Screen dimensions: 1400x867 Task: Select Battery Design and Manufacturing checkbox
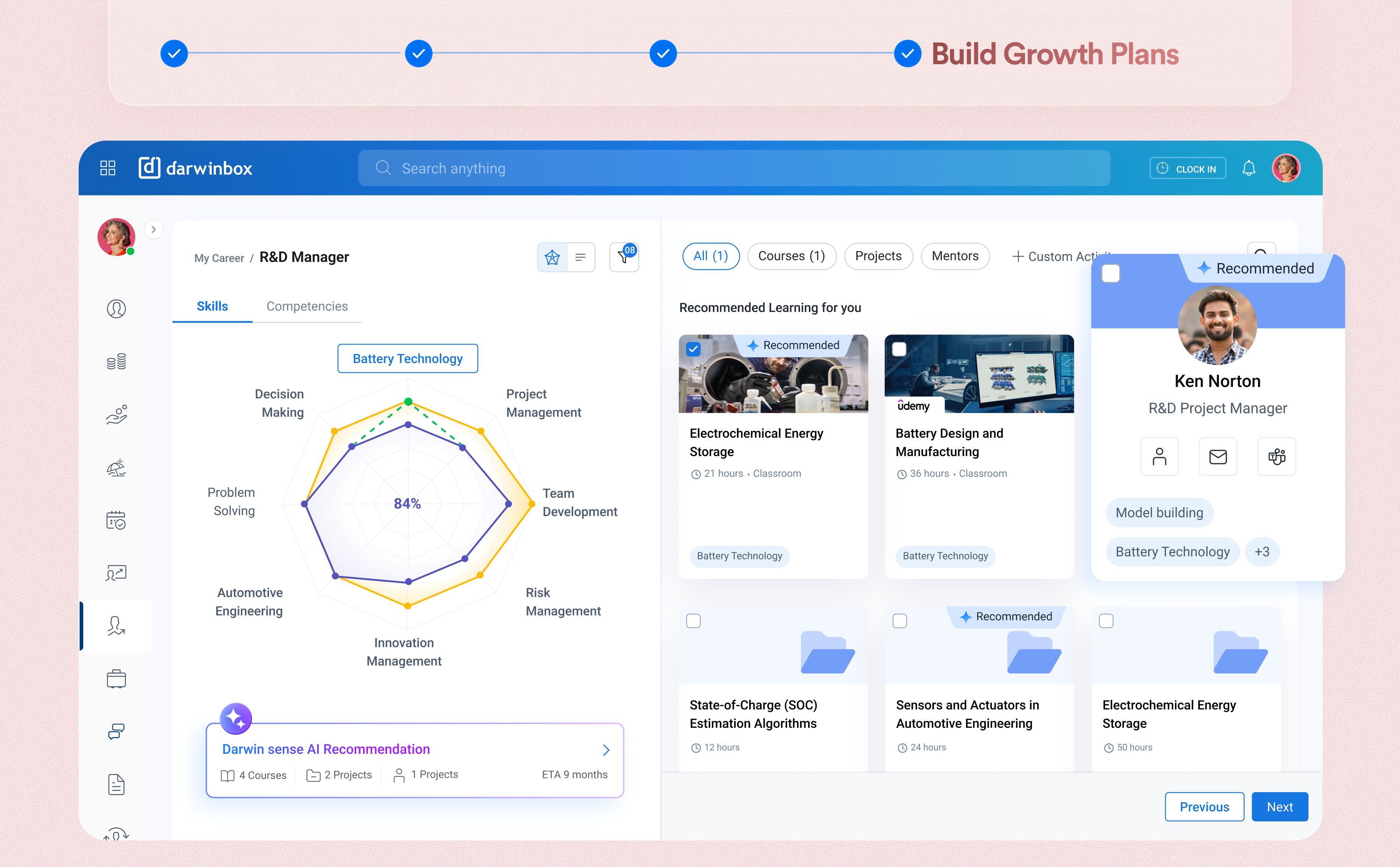[x=899, y=349]
